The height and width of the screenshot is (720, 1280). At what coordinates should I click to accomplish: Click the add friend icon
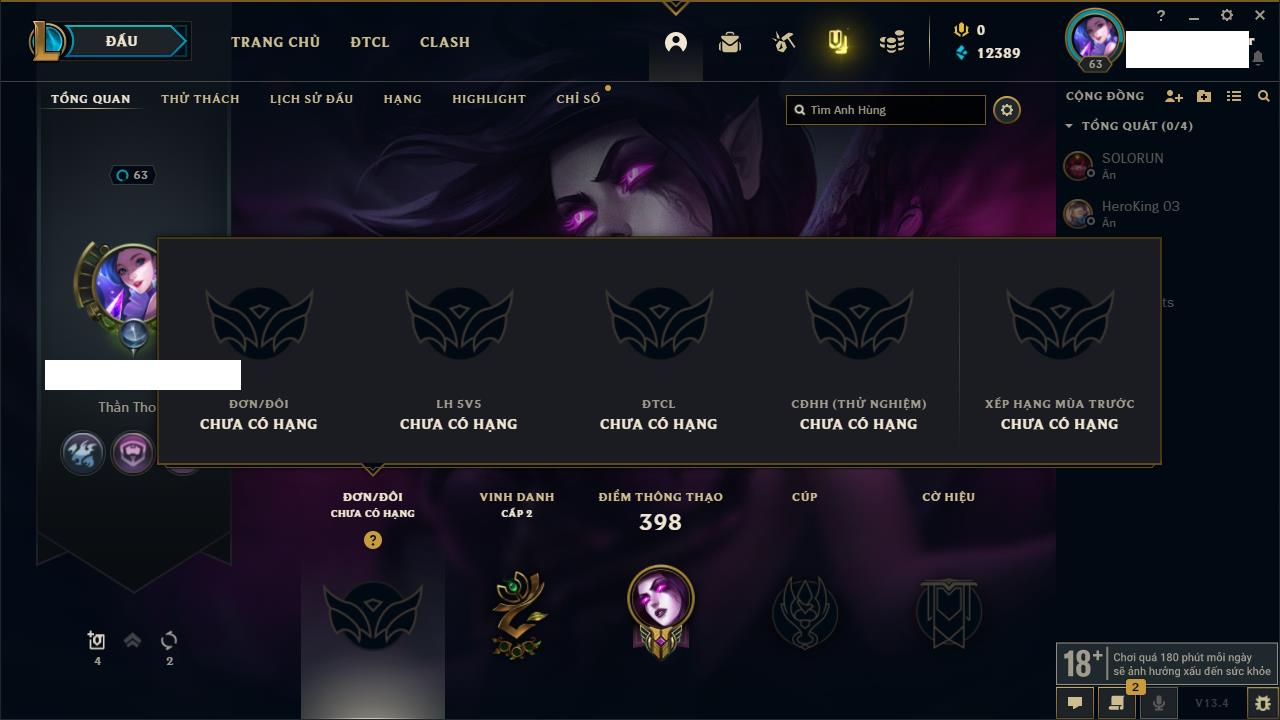point(1174,96)
